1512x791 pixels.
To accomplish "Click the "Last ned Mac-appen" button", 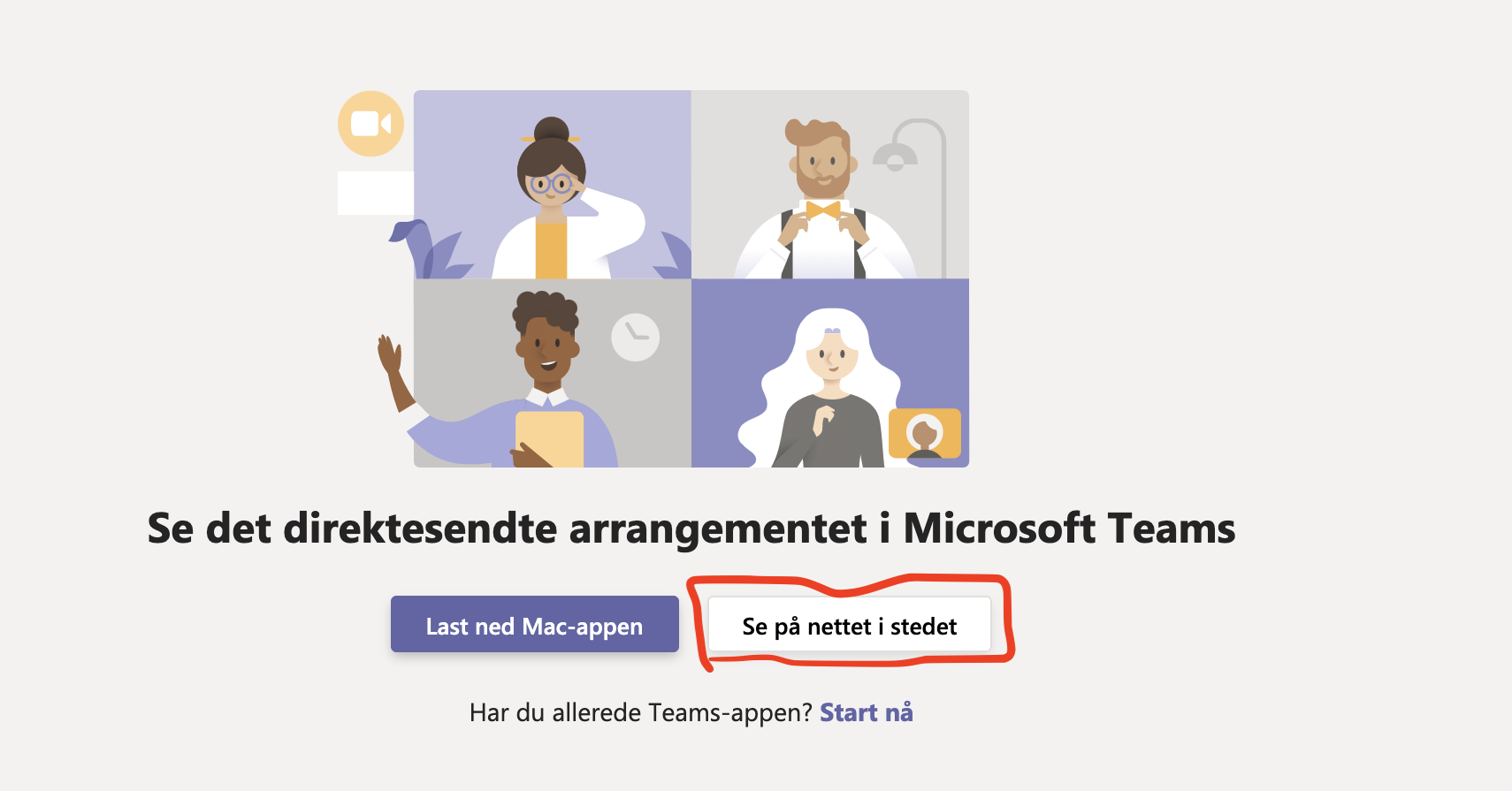I will (x=535, y=625).
